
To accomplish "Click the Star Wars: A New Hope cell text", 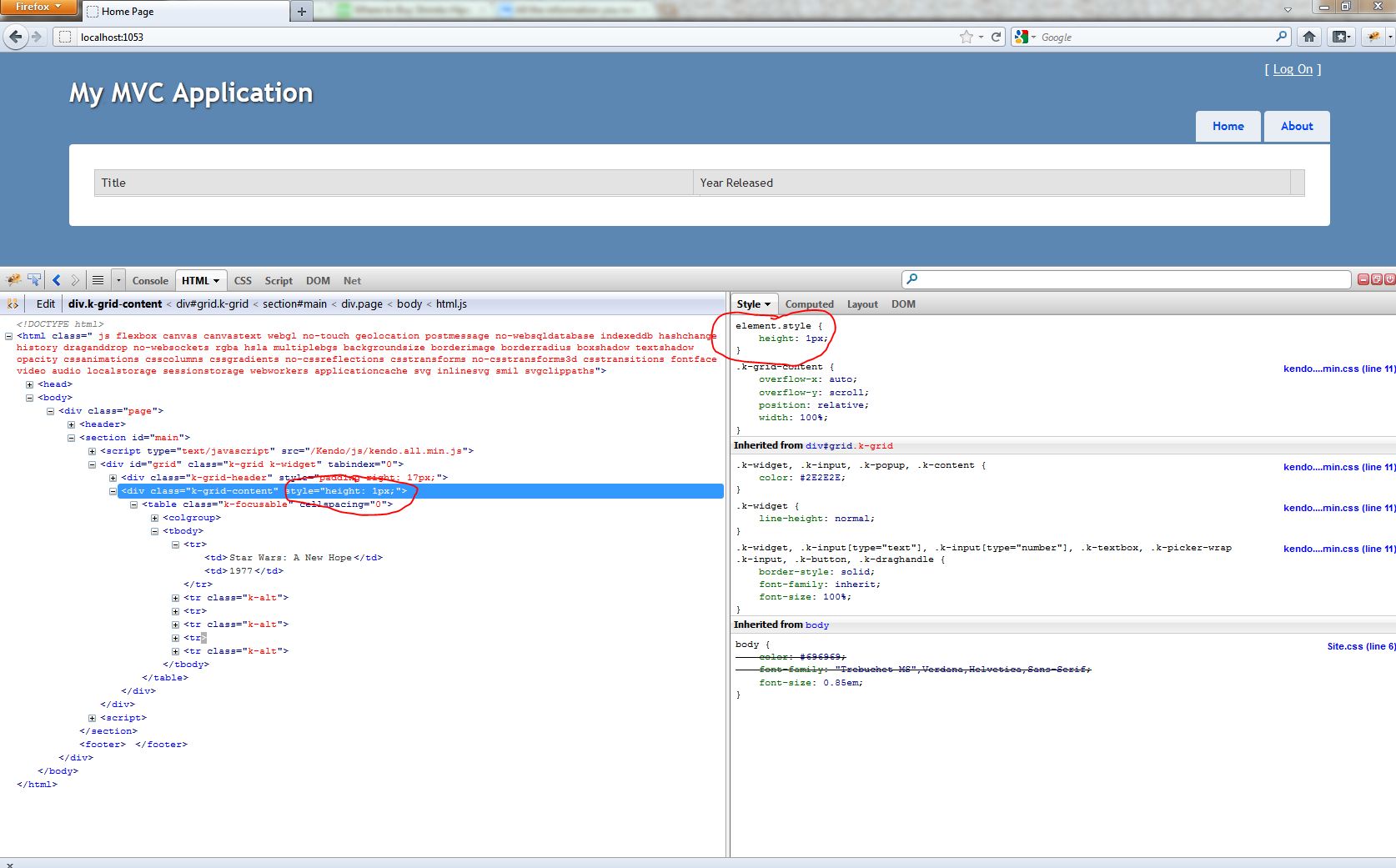I will [x=290, y=558].
